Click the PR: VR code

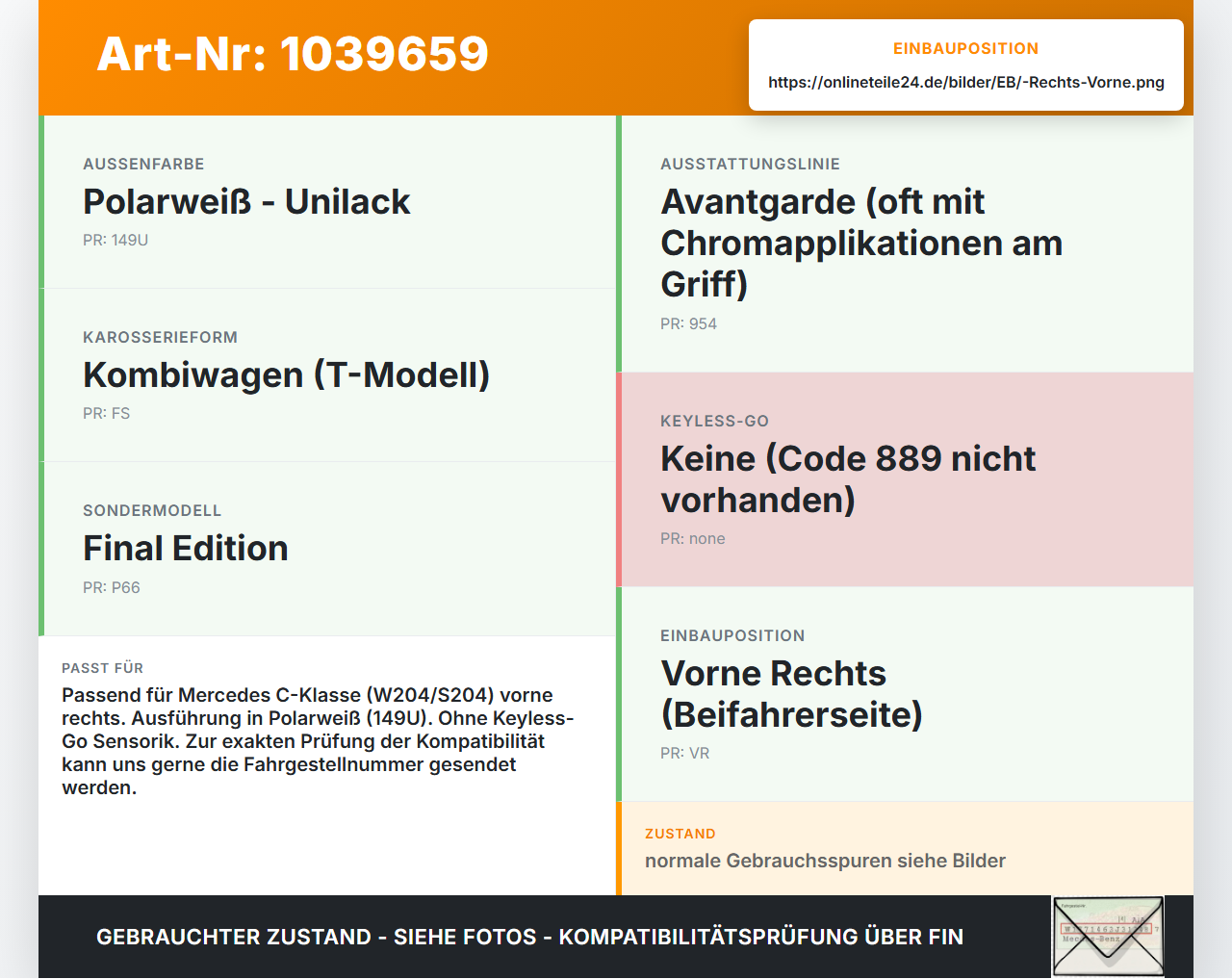tap(684, 753)
